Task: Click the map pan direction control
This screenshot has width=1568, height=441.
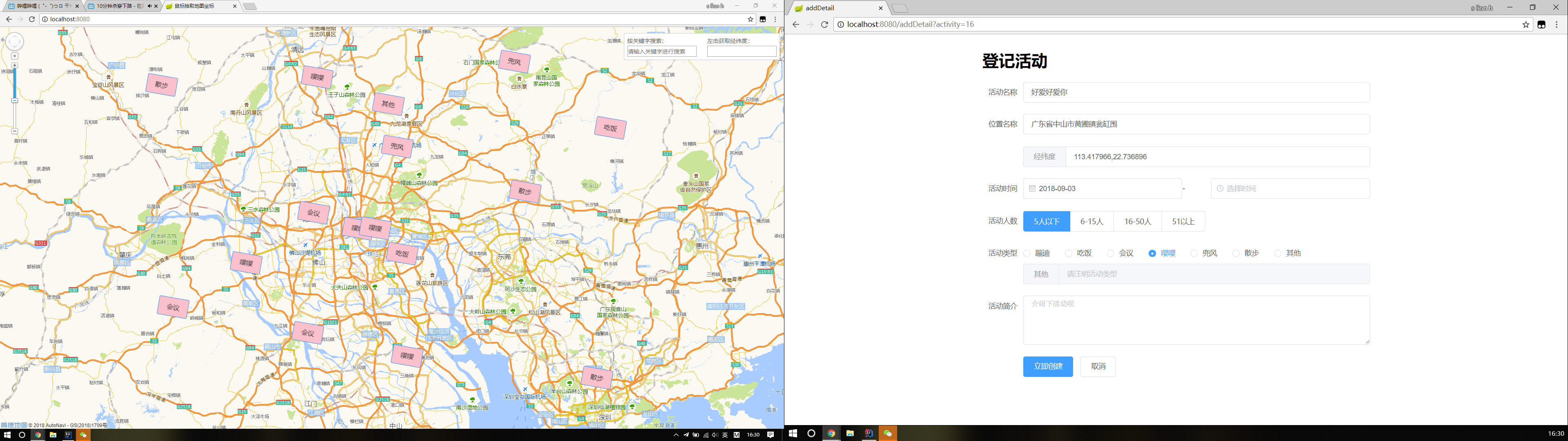Action: point(15,41)
